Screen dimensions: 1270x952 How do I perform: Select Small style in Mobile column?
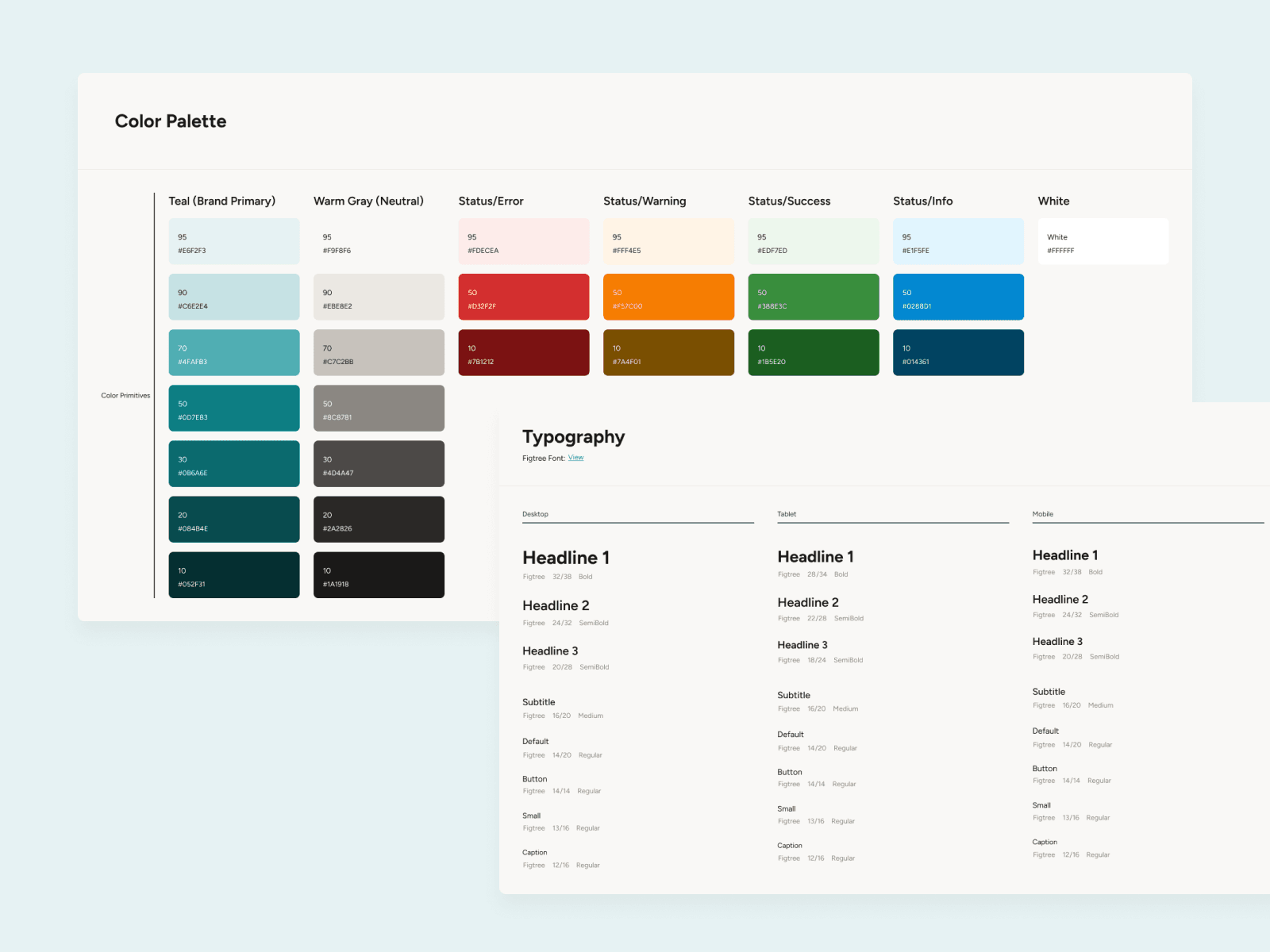click(x=1041, y=805)
